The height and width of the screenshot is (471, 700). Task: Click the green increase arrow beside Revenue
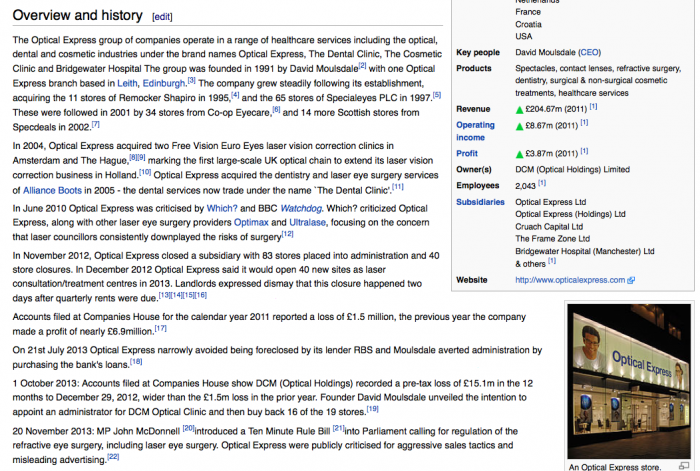coord(519,110)
